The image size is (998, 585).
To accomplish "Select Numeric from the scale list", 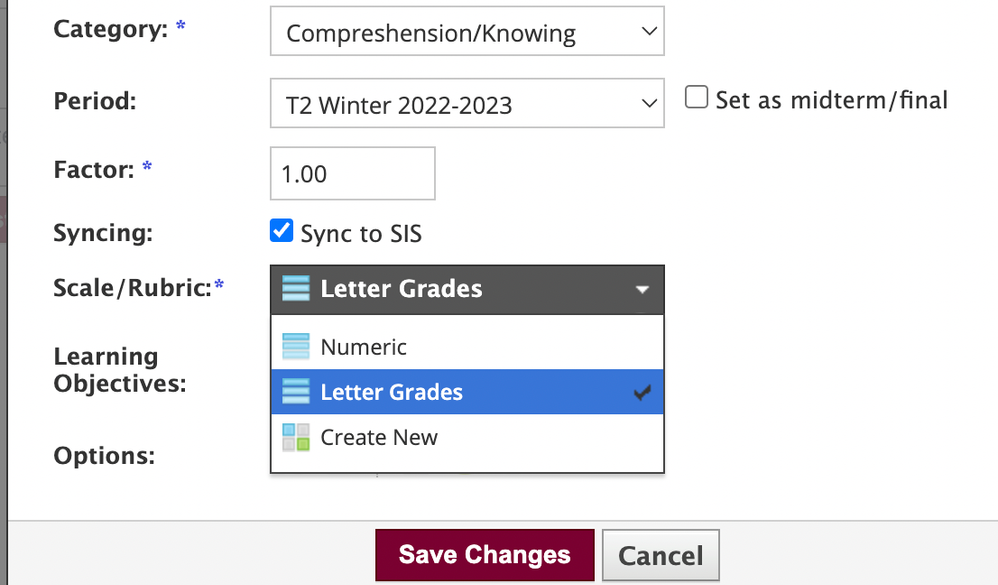I will point(364,347).
